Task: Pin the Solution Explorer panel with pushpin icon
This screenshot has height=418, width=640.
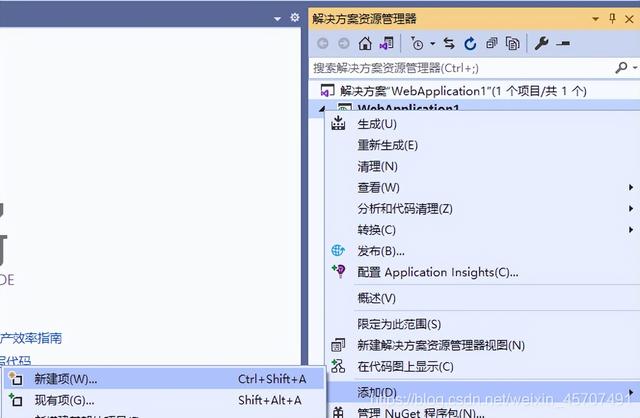Action: tap(612, 18)
